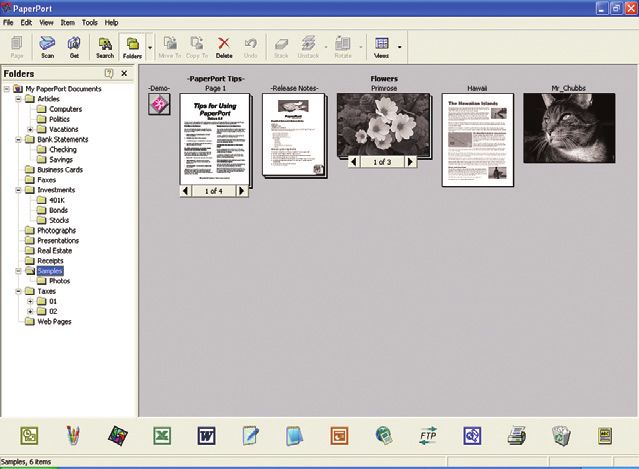Click the Word icon in Send To bar
Screen dimensions: 639x469
click(206, 436)
